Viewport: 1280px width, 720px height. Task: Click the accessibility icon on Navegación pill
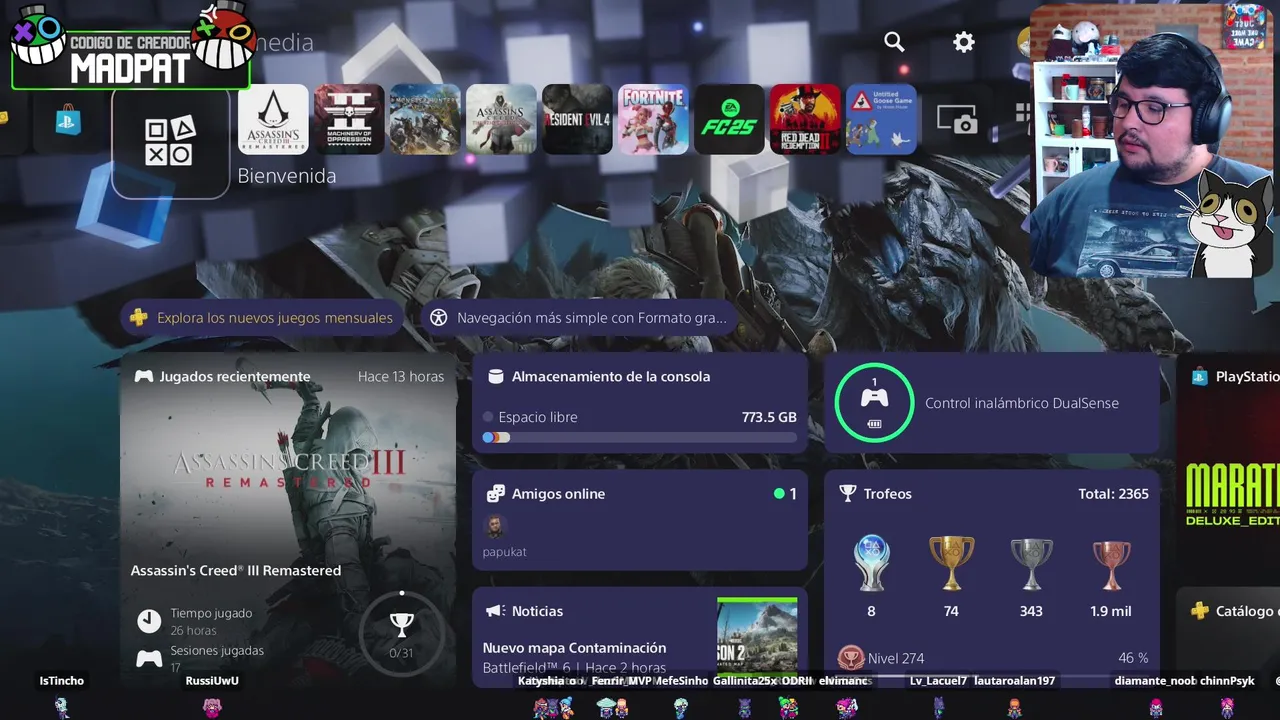(438, 318)
